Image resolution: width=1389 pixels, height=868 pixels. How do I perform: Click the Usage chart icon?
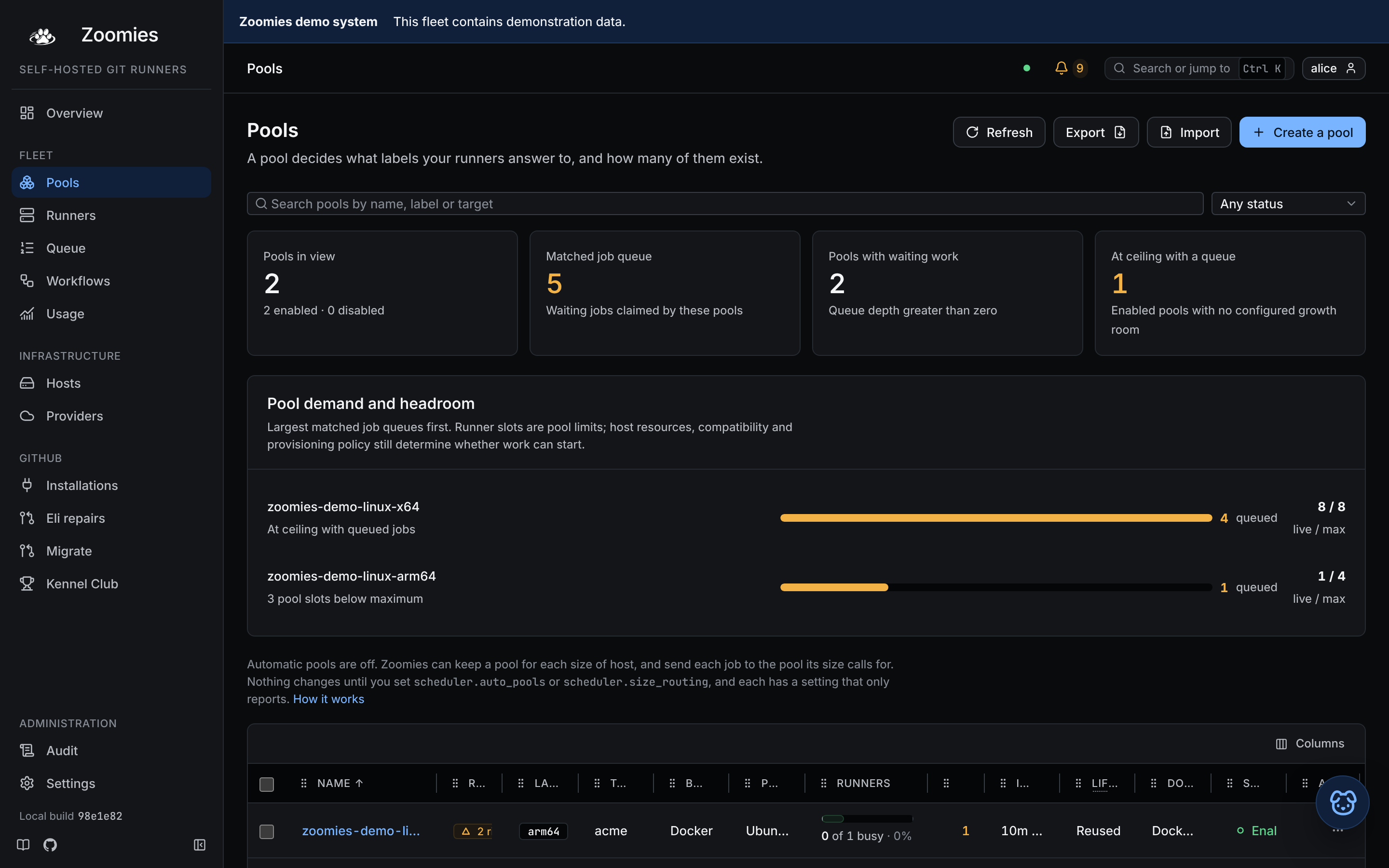tap(27, 313)
